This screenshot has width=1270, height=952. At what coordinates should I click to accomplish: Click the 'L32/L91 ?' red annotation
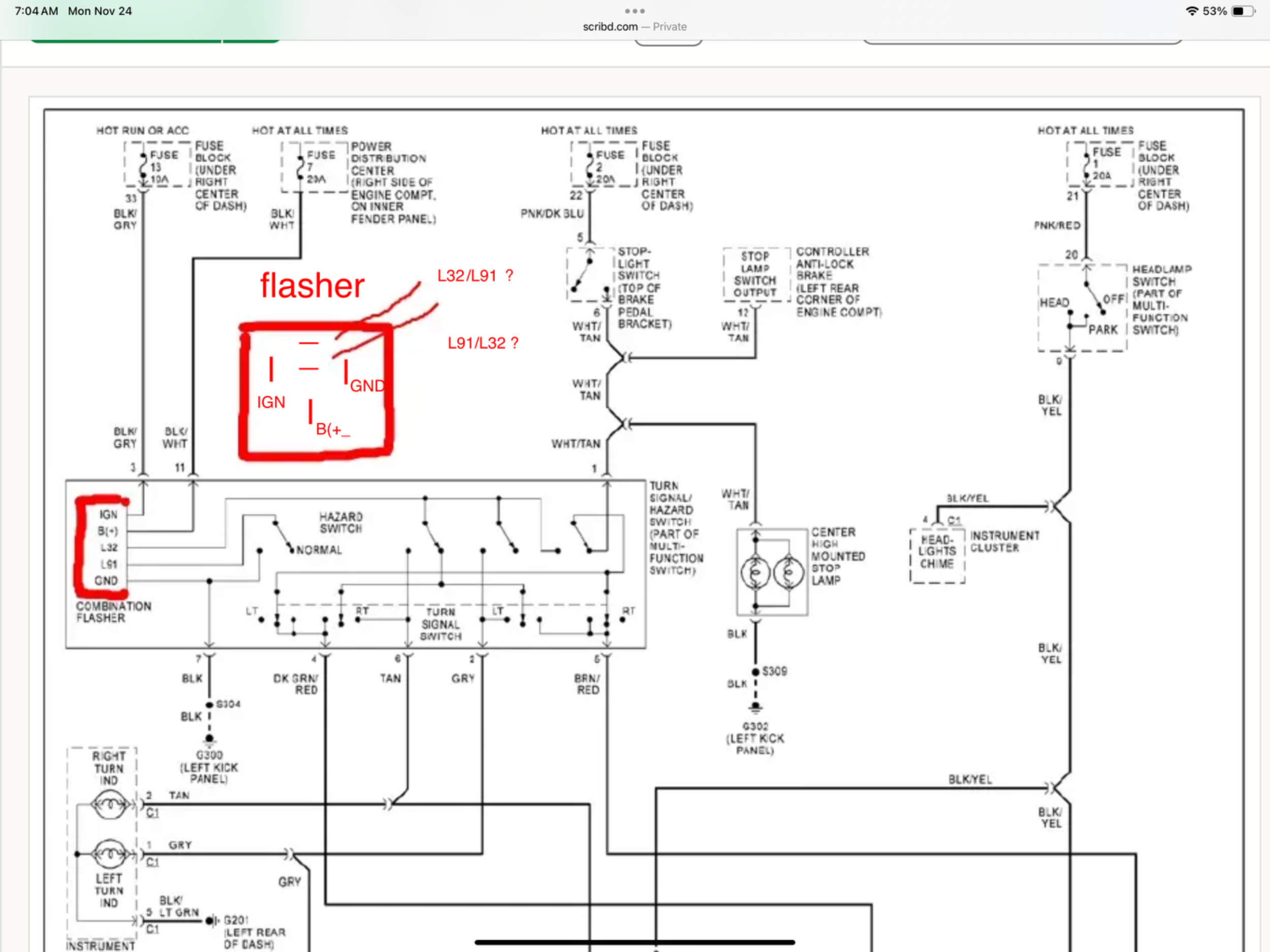click(x=475, y=276)
